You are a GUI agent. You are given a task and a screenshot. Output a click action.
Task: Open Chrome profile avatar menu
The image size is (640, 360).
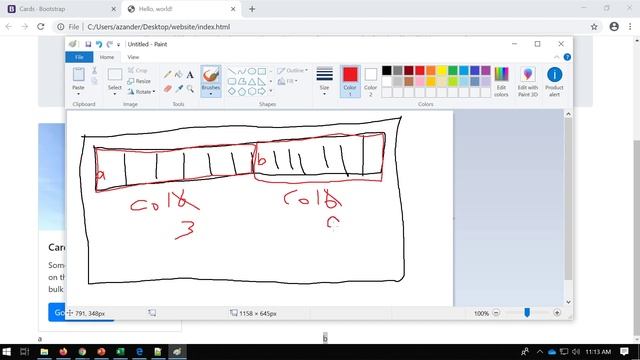click(614, 27)
